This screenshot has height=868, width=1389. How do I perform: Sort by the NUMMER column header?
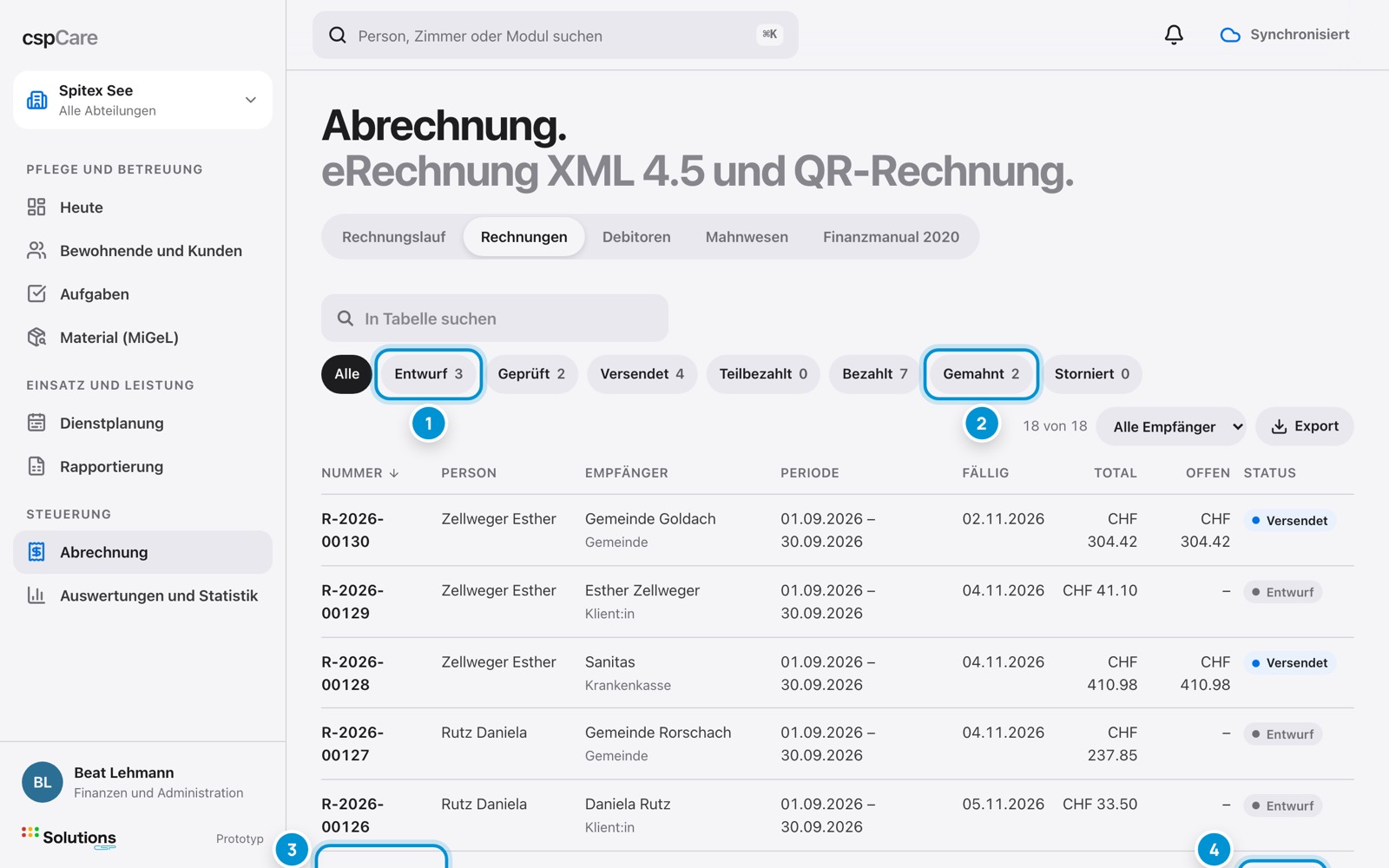(360, 473)
